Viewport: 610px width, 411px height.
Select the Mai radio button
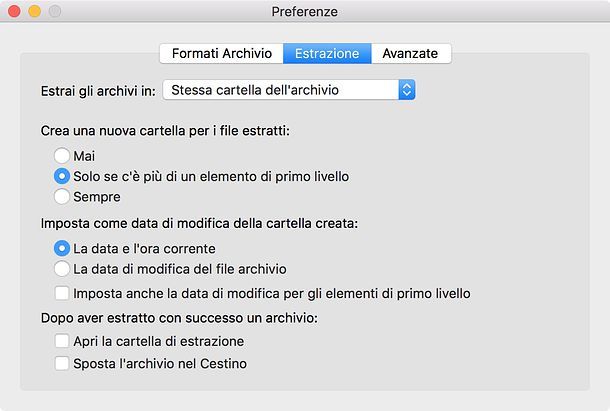pos(62,156)
